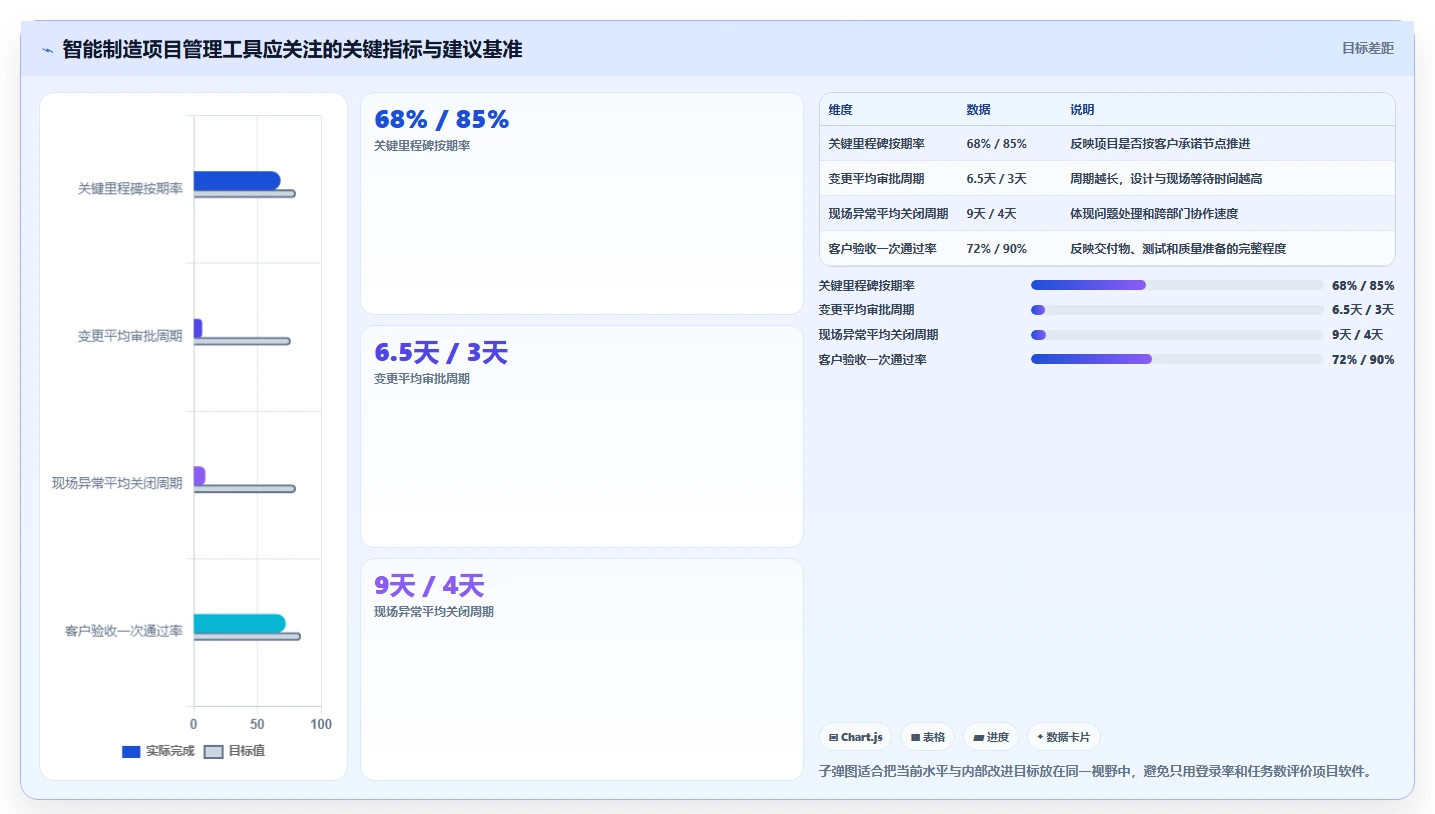Select the 表格 tag chip
This screenshot has height=814, width=1435.
pyautogui.click(x=927, y=737)
